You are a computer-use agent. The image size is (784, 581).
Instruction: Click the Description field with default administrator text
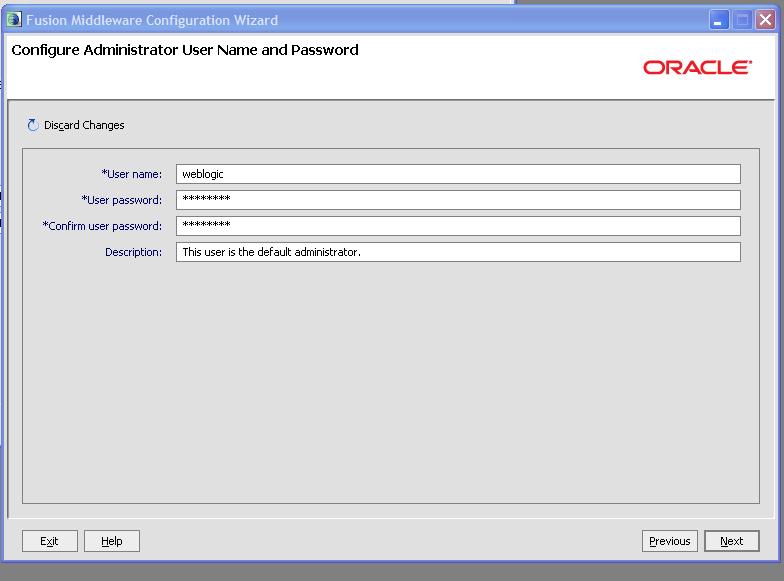coord(458,252)
